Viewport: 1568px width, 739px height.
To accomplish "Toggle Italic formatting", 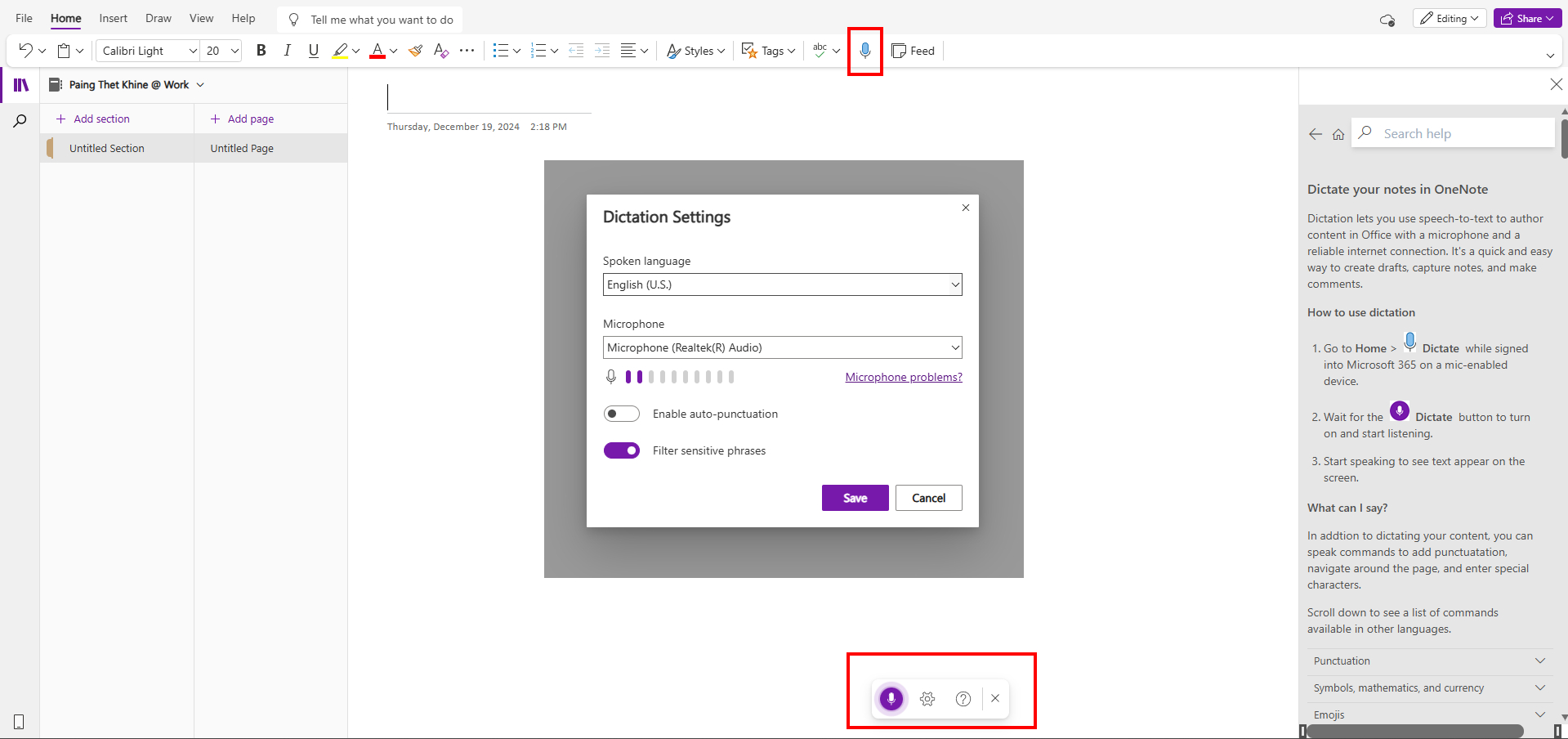I will 288,51.
